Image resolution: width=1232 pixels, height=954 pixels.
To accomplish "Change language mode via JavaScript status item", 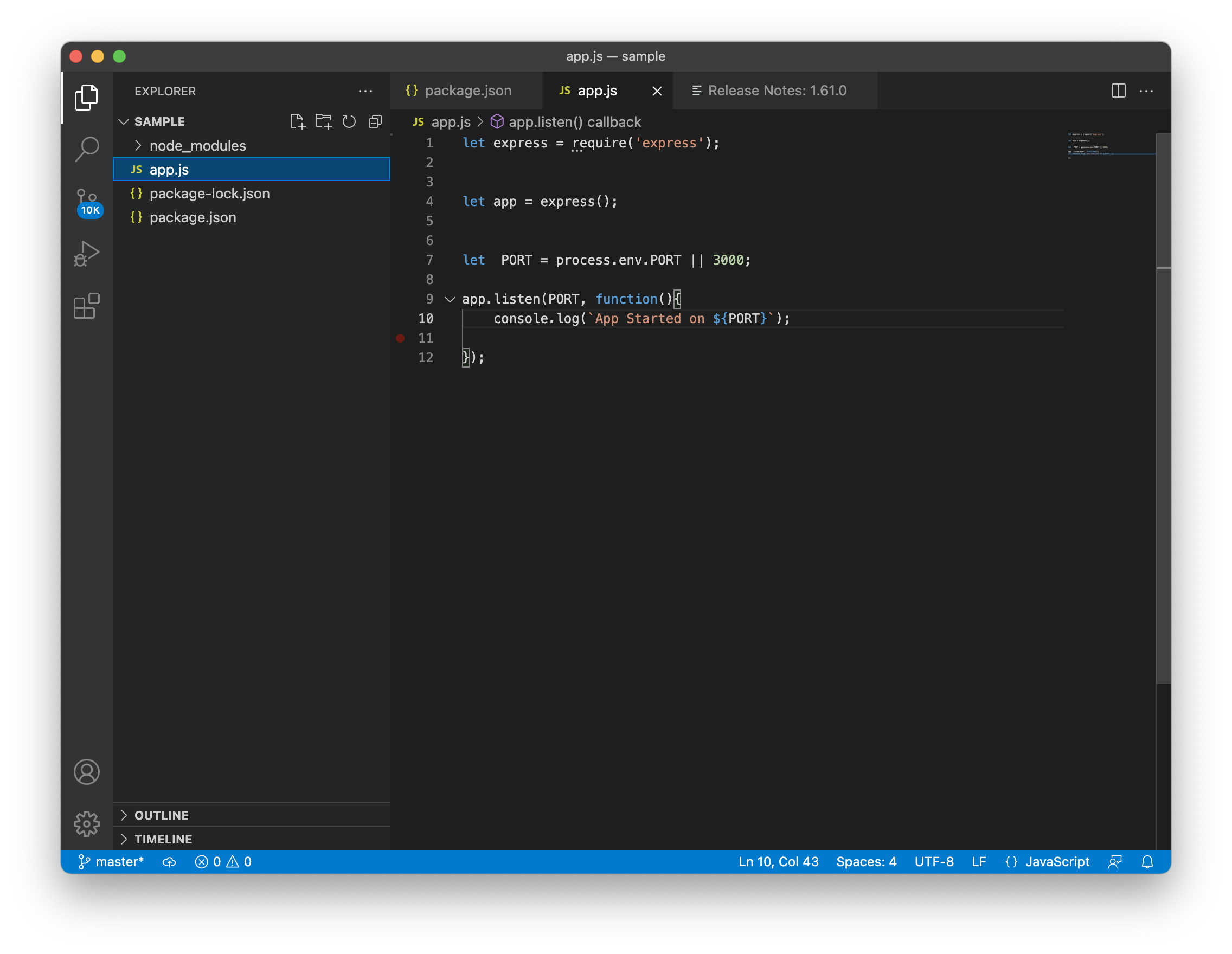I will 1056,861.
